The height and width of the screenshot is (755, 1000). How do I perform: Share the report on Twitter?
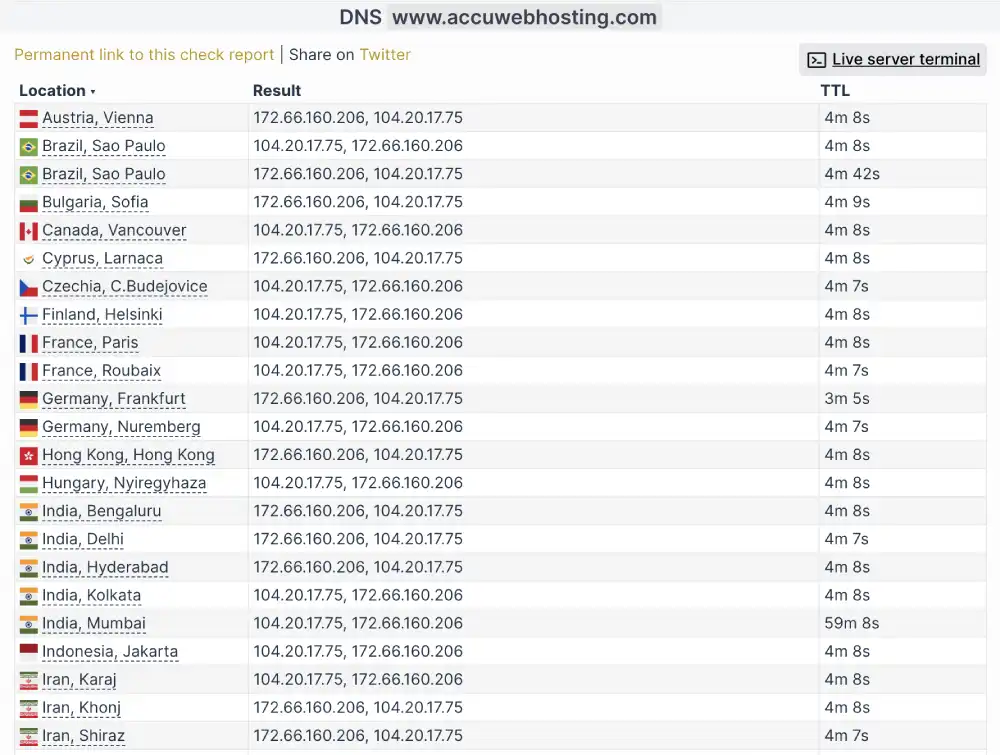pyautogui.click(x=385, y=55)
